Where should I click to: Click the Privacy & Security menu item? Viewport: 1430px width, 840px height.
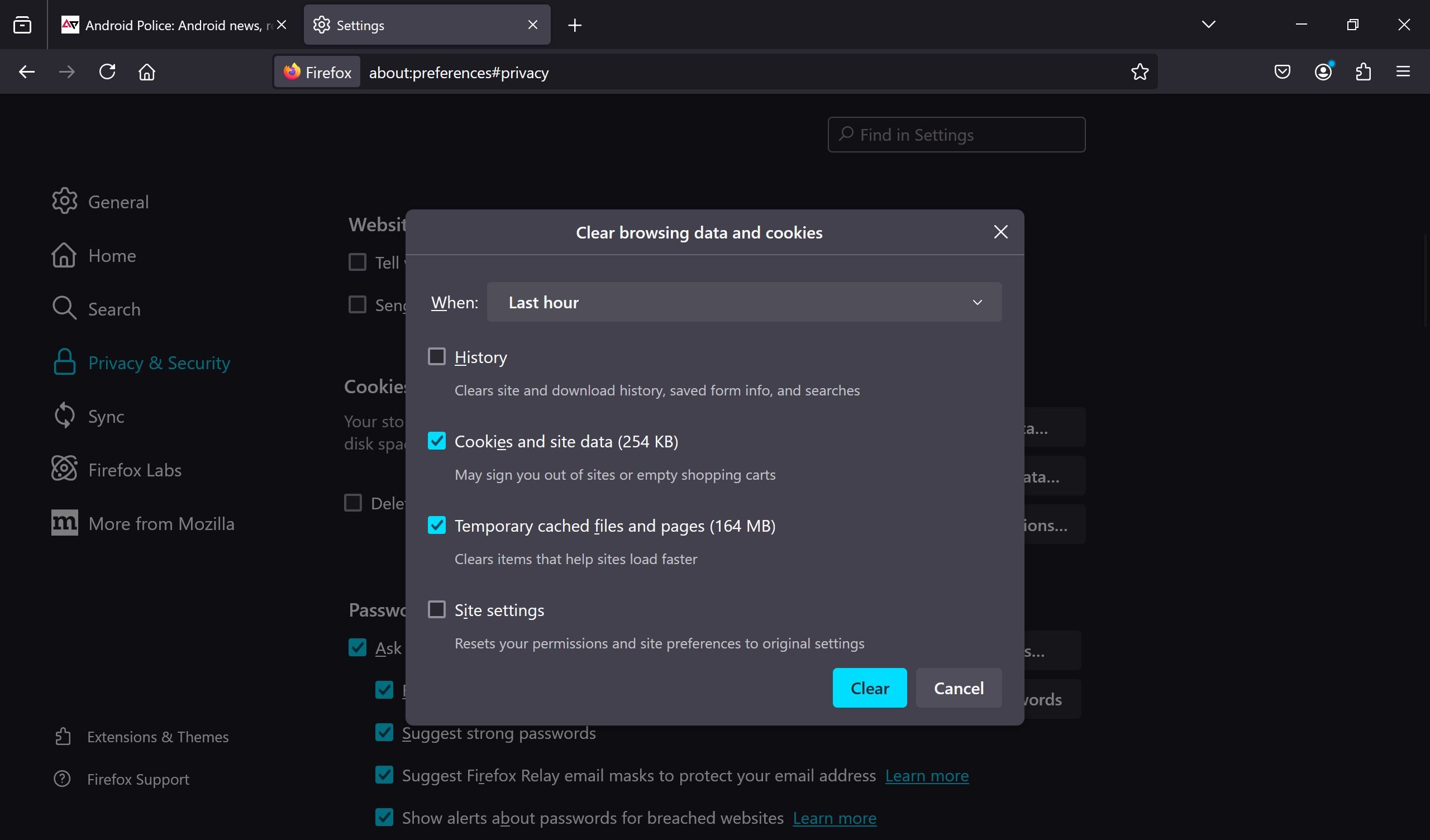pyautogui.click(x=159, y=362)
